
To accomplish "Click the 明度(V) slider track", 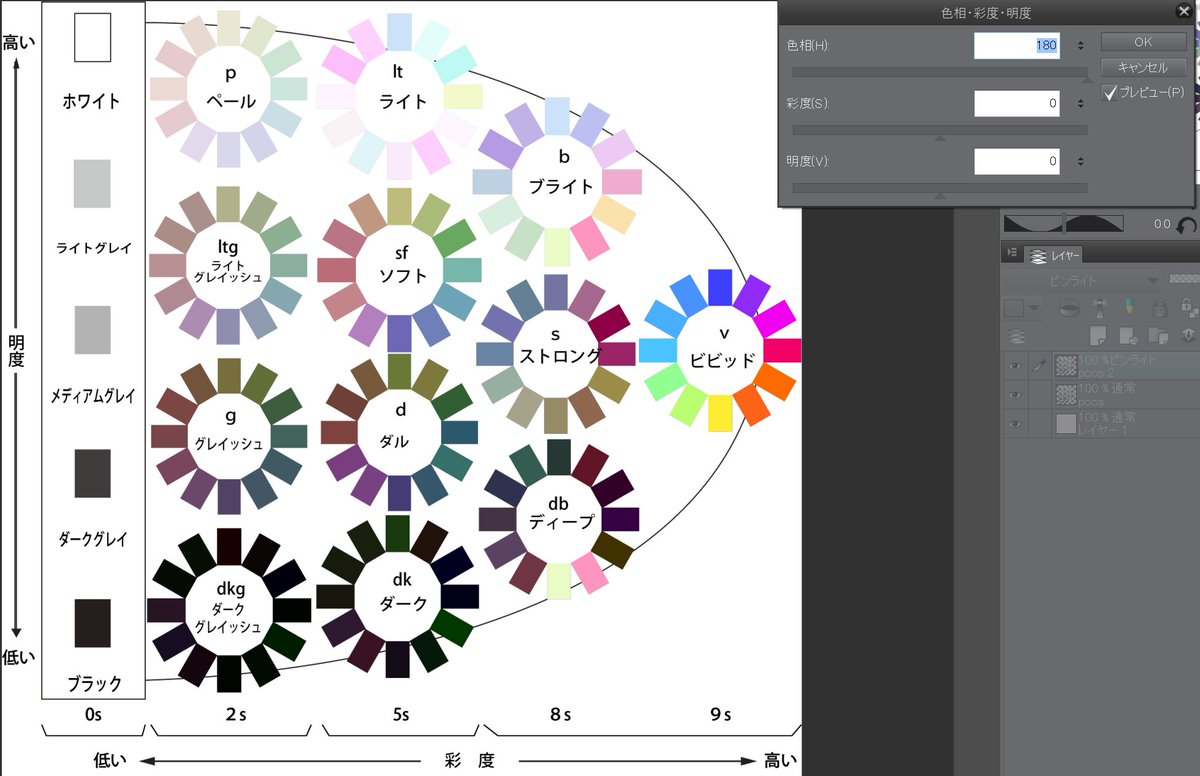I will pyautogui.click(x=940, y=188).
